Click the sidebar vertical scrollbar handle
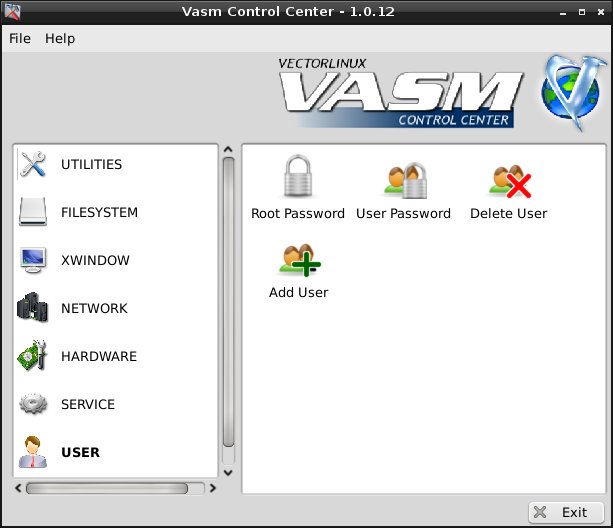 (228, 300)
